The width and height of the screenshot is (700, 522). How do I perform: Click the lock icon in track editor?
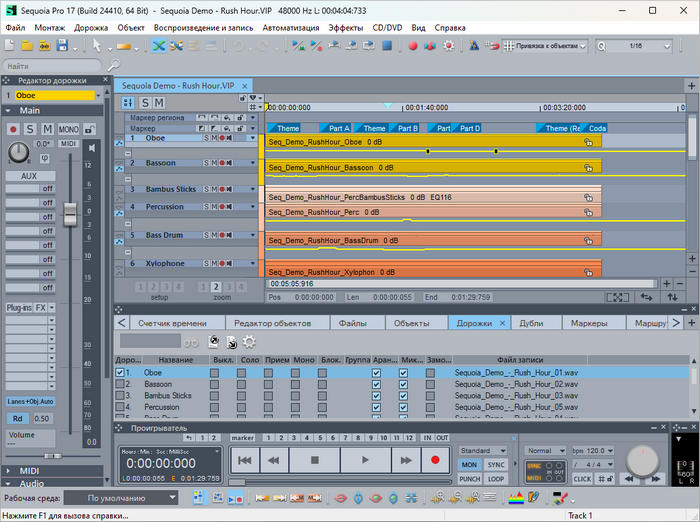(x=89, y=129)
